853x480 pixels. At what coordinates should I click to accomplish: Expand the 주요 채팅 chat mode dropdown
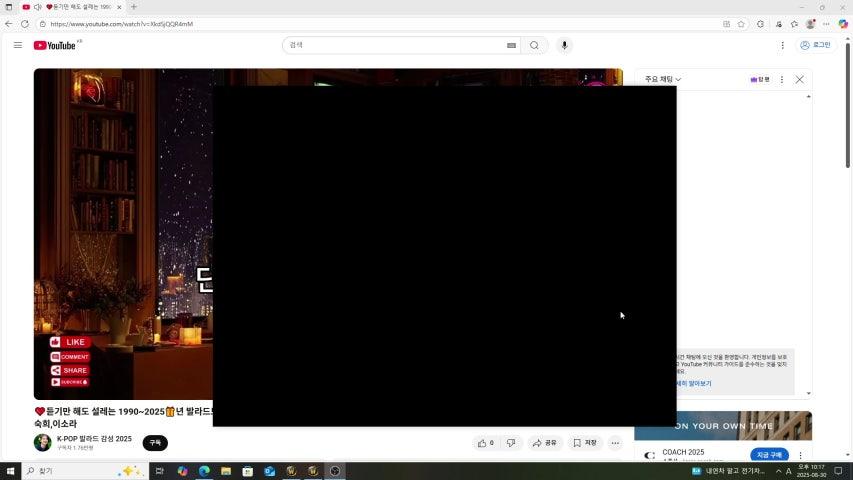(x=663, y=79)
